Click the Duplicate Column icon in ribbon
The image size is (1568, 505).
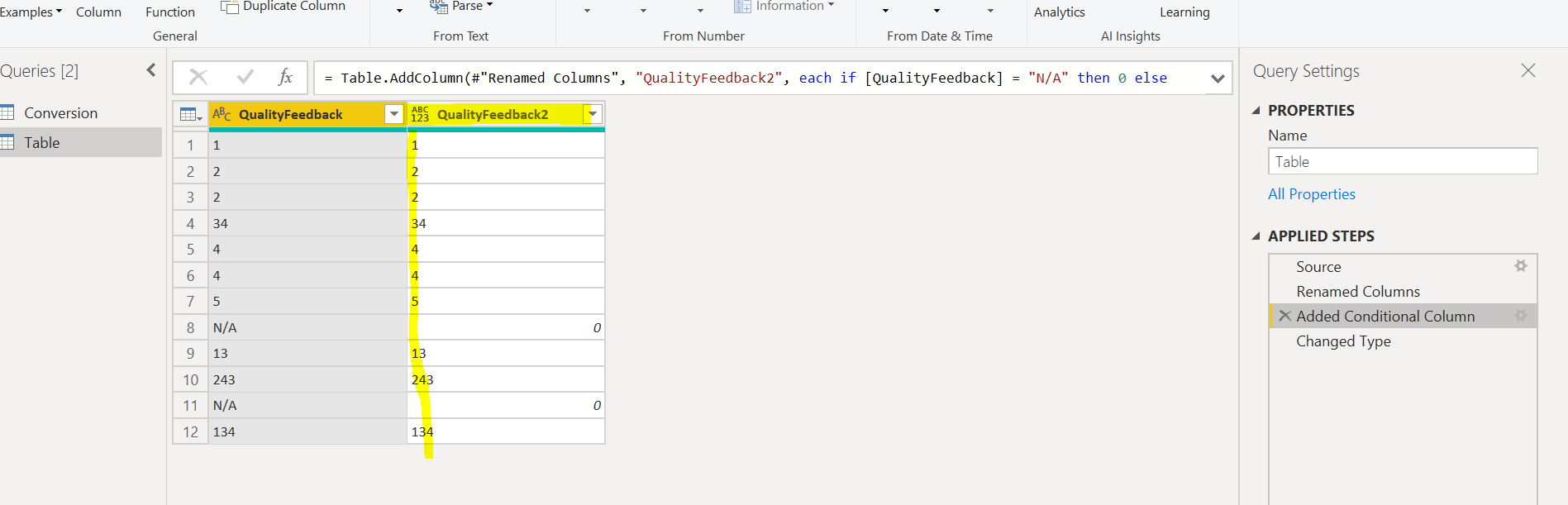coord(229,7)
